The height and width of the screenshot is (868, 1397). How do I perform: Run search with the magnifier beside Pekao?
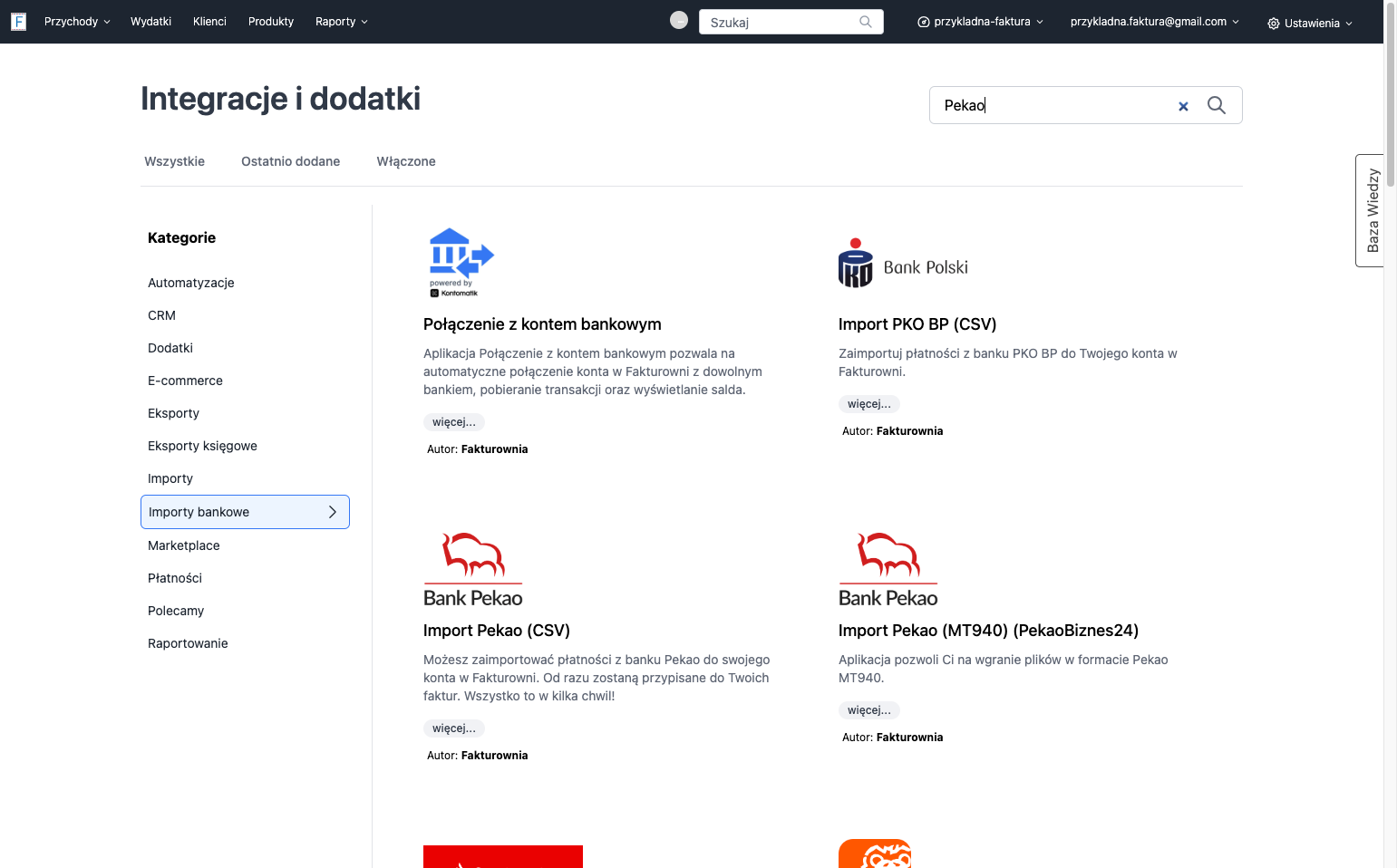1217,105
